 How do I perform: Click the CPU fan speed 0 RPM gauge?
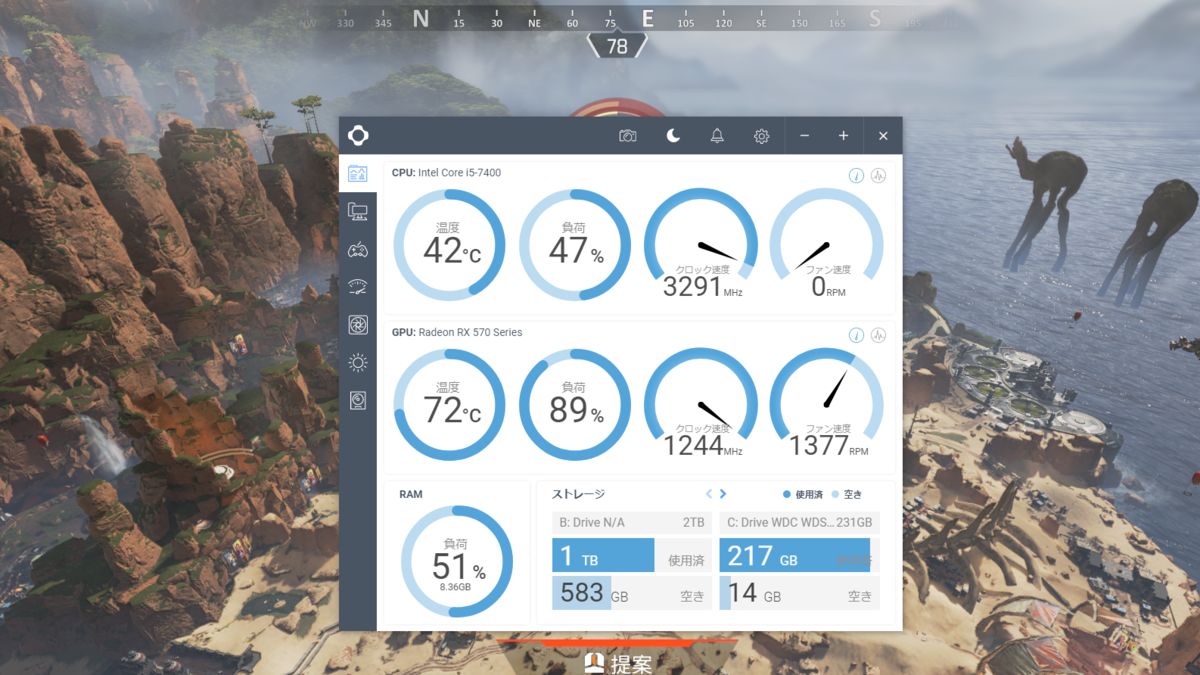(827, 245)
